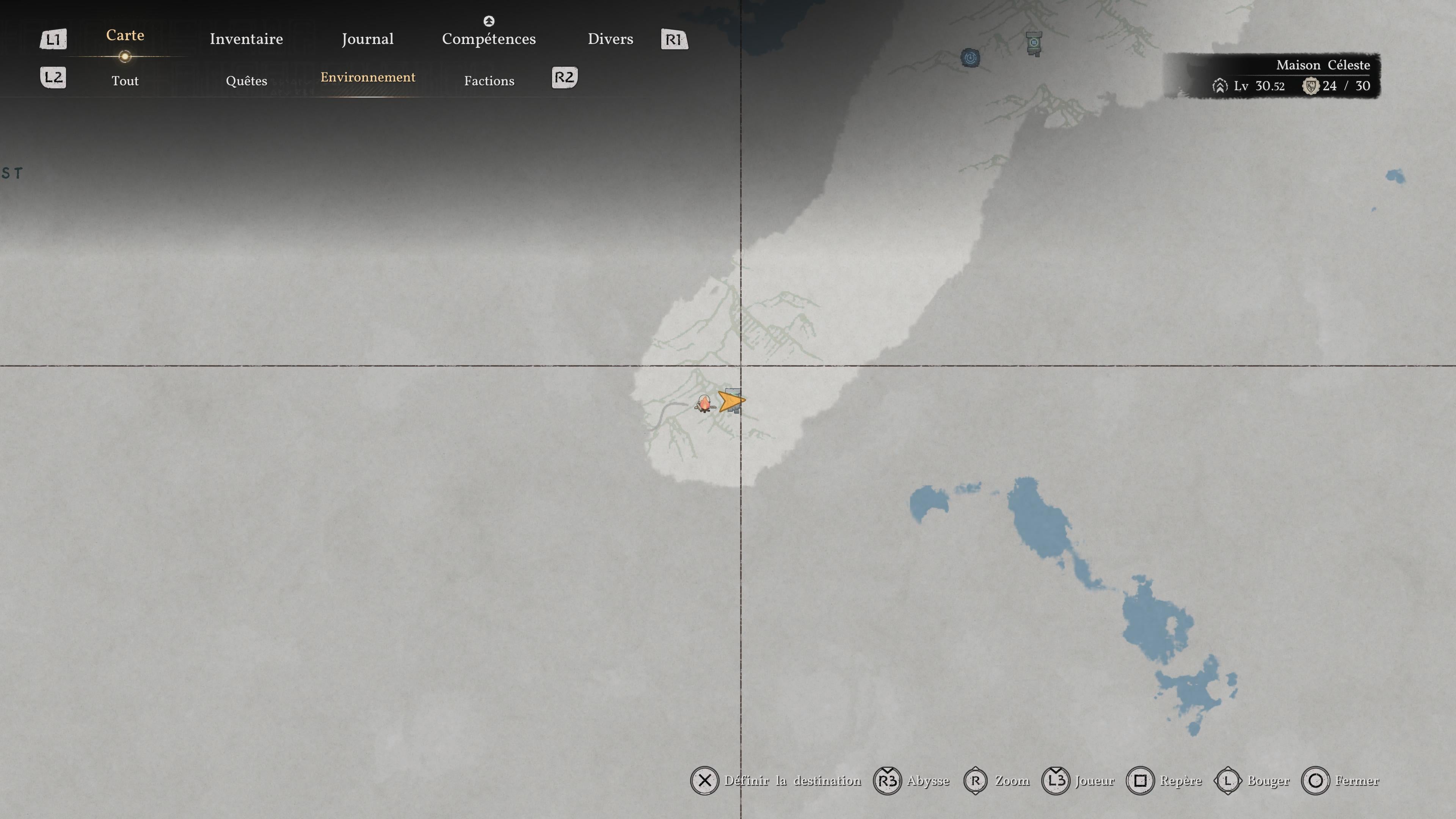The width and height of the screenshot is (1456, 819).
Task: Click the level icon beside Lv 30.52
Action: coord(1220,86)
